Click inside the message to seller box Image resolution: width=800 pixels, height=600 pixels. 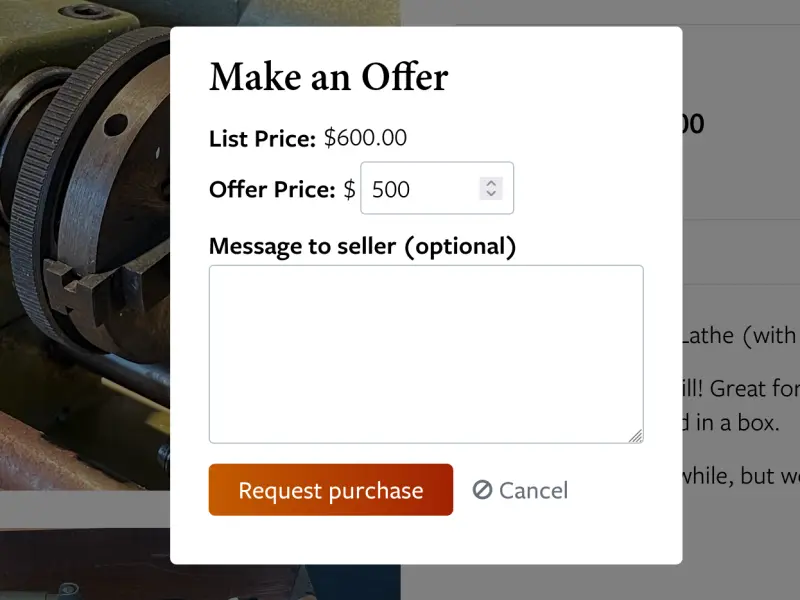[x=426, y=354]
